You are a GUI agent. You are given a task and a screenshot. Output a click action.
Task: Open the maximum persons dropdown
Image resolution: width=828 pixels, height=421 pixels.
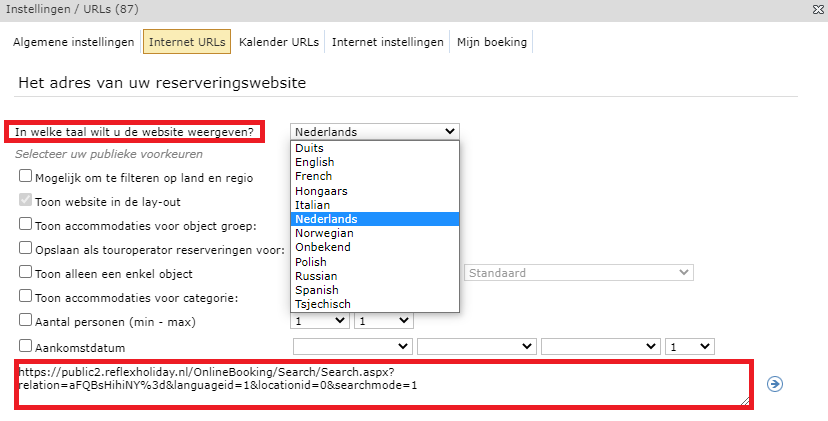(384, 321)
